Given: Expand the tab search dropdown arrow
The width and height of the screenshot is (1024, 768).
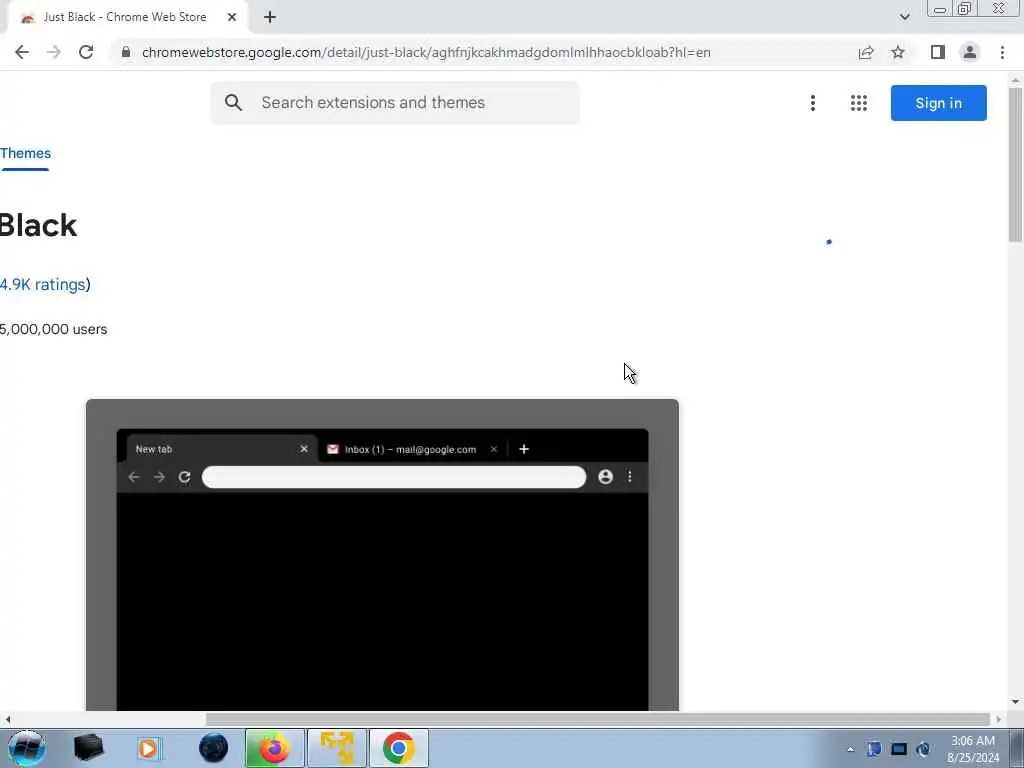Looking at the screenshot, I should pyautogui.click(x=904, y=17).
